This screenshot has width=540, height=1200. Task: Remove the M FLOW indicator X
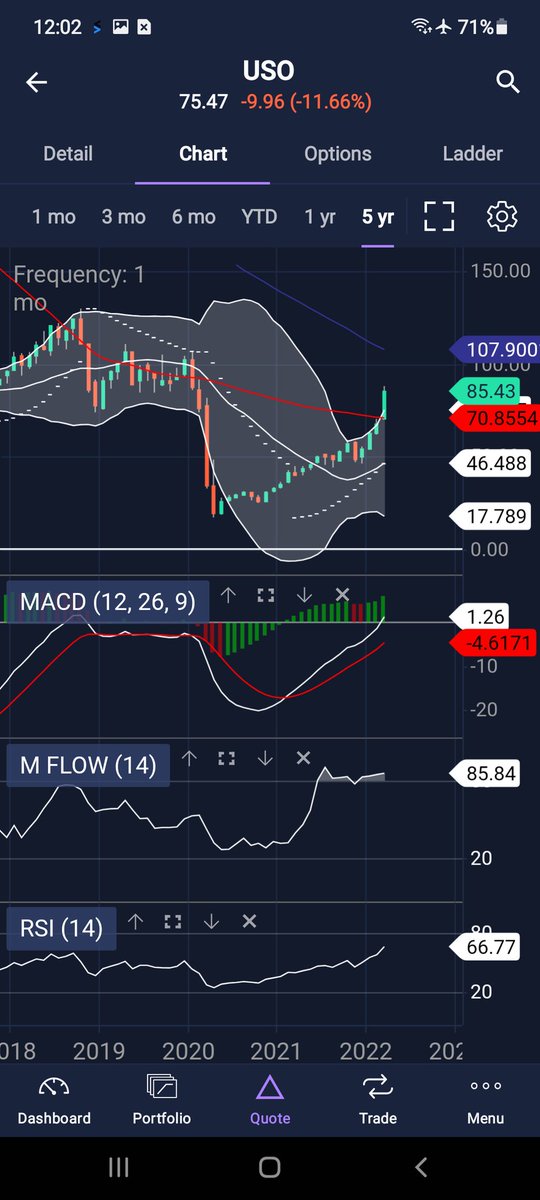click(303, 759)
